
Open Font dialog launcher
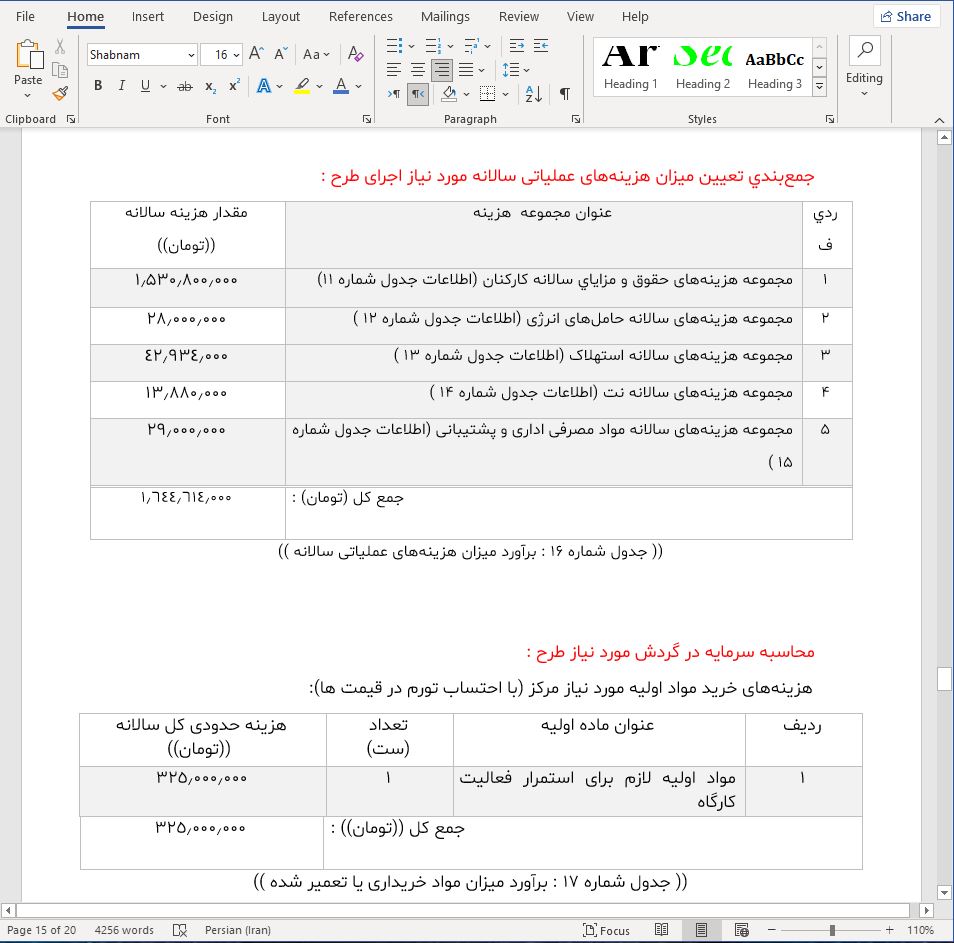pyautogui.click(x=367, y=119)
